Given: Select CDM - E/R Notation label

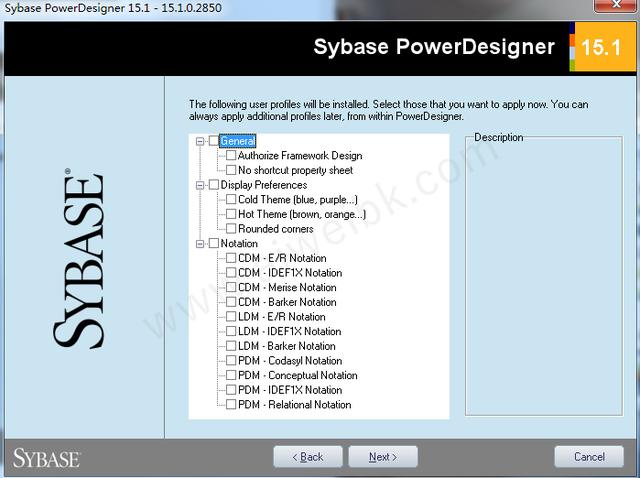Looking at the screenshot, I should pyautogui.click(x=282, y=259).
